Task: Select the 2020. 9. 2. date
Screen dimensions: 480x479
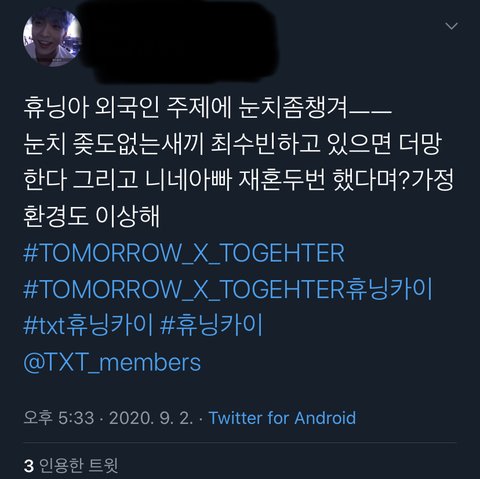Action: pyautogui.click(x=151, y=418)
